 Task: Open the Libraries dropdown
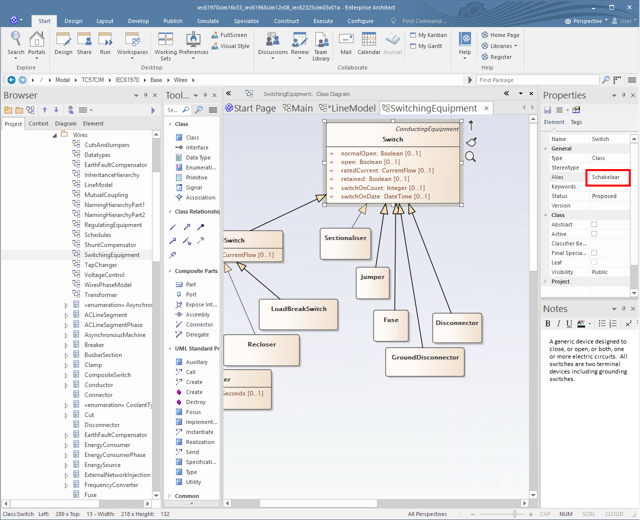coord(500,46)
